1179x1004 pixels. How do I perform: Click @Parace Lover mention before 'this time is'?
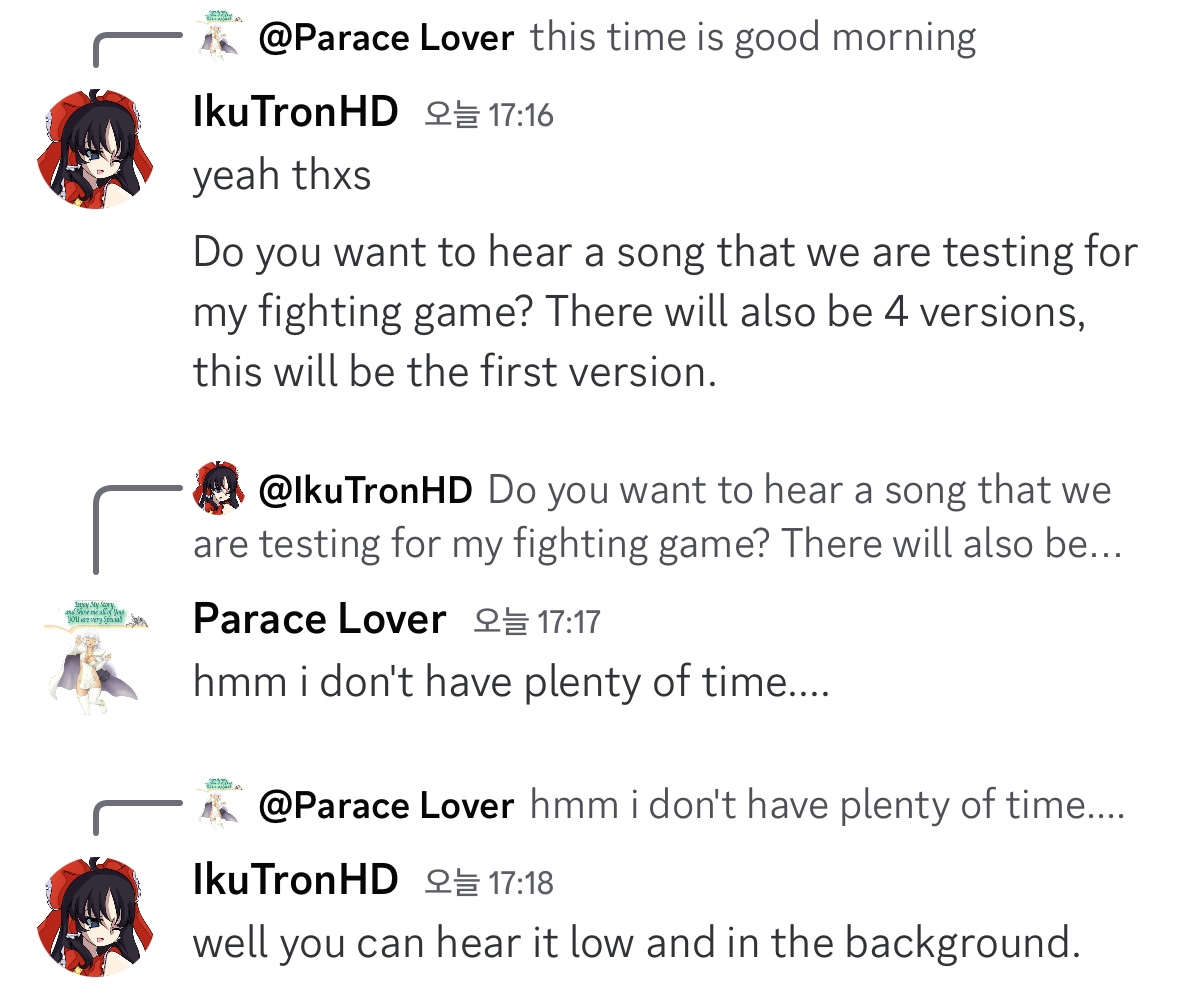tap(386, 38)
